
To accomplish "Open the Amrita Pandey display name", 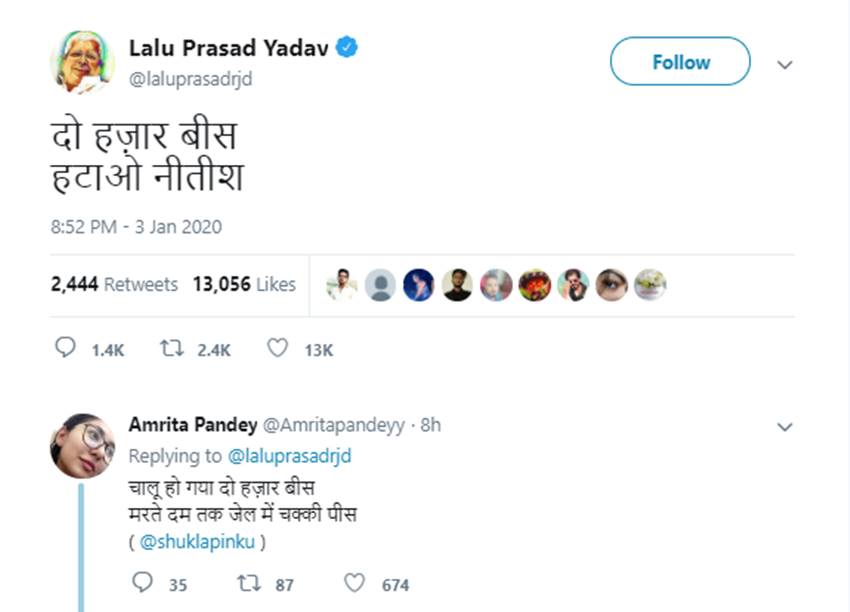I will (192, 424).
